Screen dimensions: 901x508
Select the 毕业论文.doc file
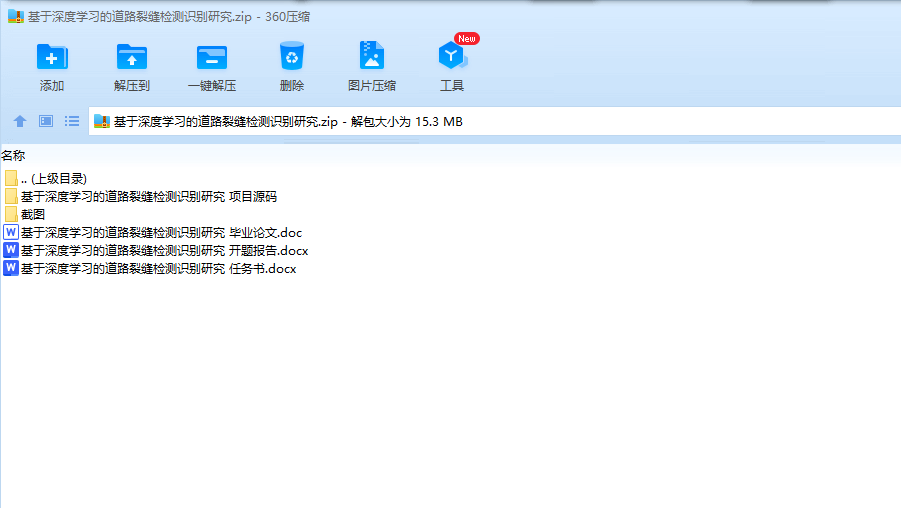[153, 233]
